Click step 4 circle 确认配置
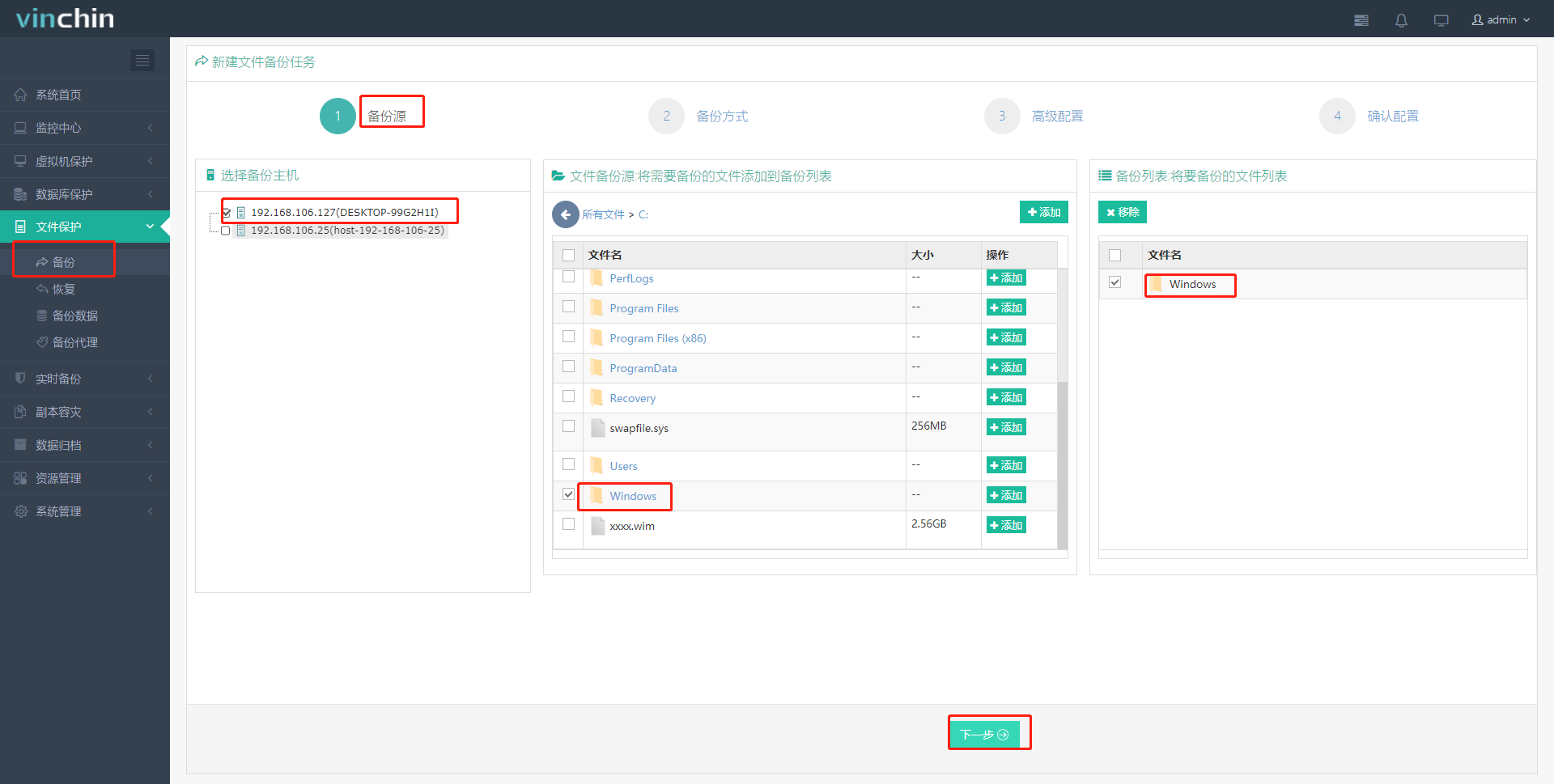 coord(1337,116)
